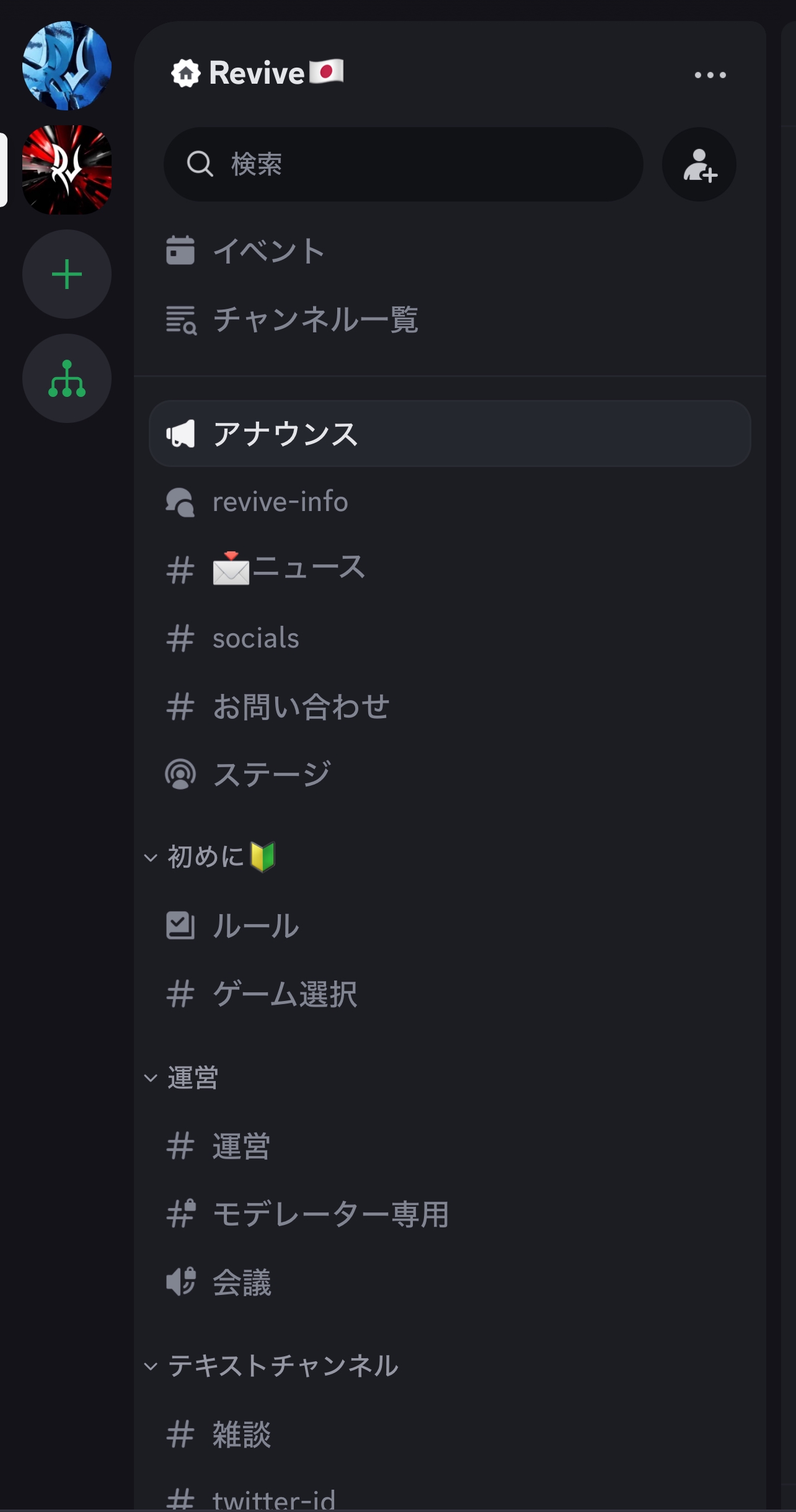This screenshot has height=1512, width=796.
Task: Open the ルール rules channel
Action: [450, 926]
